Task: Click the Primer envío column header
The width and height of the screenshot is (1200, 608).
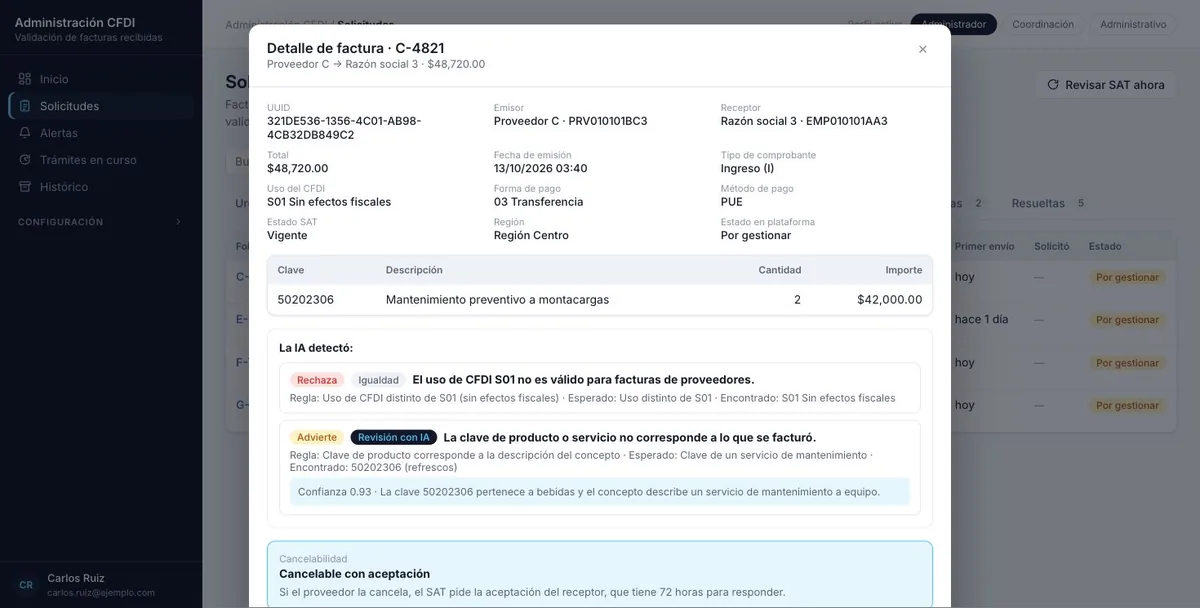Action: point(984,246)
